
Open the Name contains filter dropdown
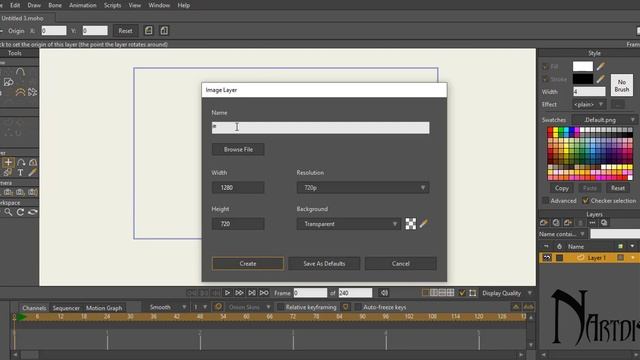click(x=562, y=234)
